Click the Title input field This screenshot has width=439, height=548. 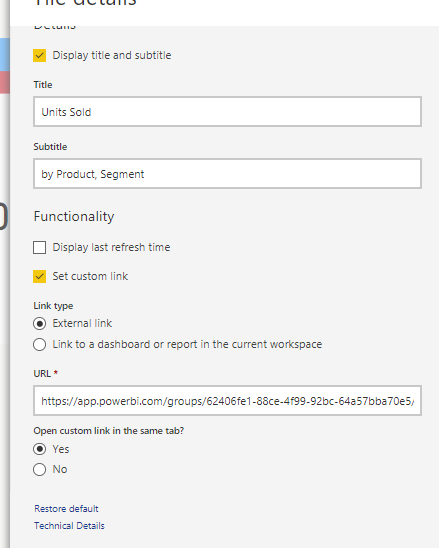coord(228,112)
